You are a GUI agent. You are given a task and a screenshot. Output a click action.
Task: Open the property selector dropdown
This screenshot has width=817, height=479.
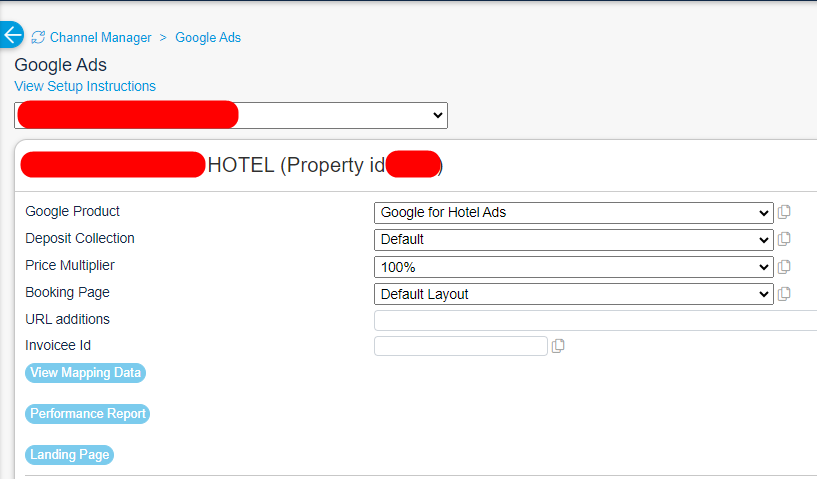231,115
